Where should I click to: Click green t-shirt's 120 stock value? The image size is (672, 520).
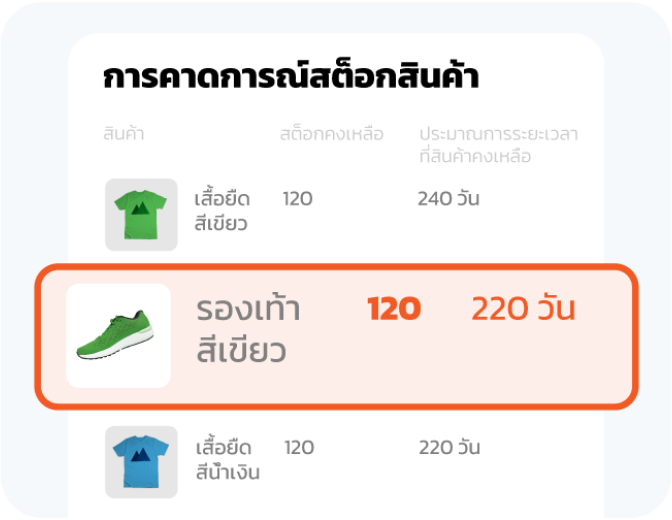coord(297,198)
